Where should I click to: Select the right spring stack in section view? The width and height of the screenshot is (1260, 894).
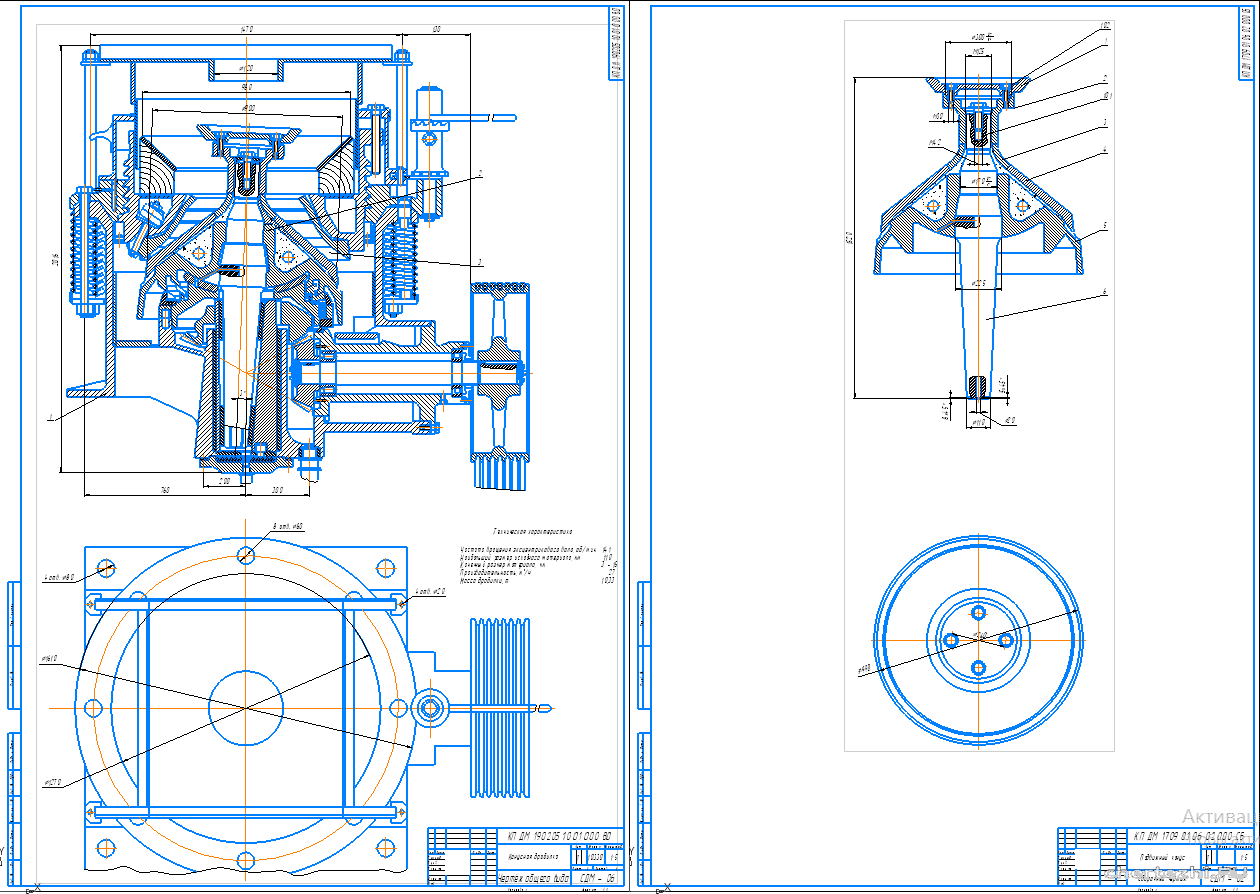[400, 258]
